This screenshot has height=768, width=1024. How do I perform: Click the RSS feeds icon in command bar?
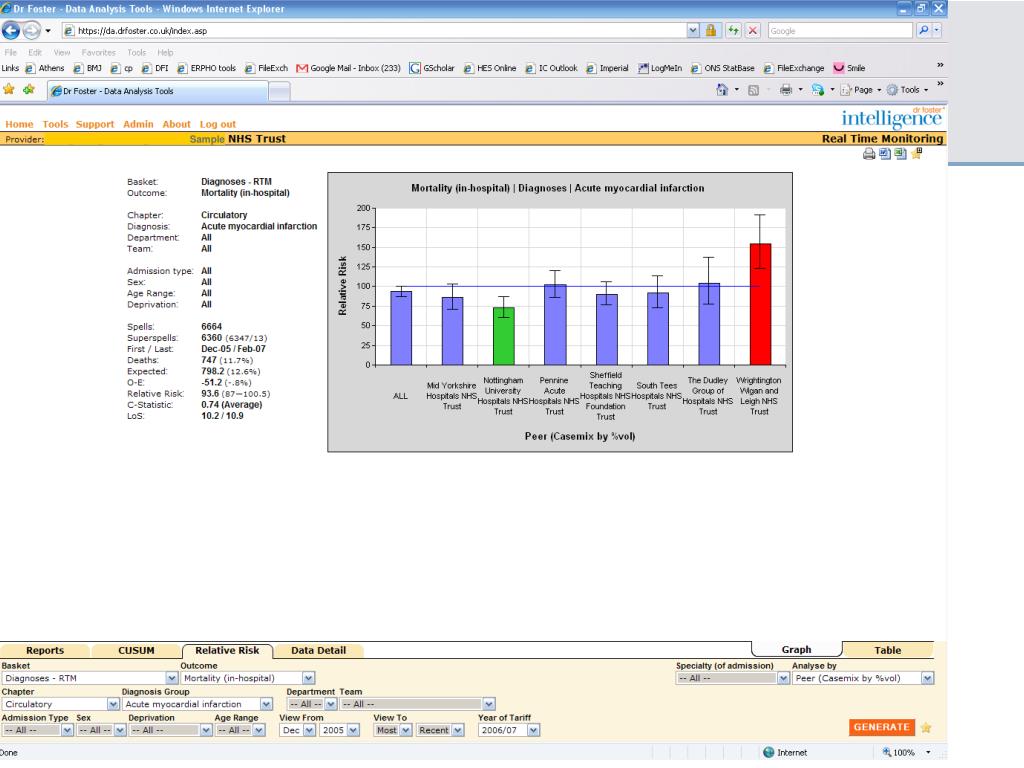tap(753, 90)
